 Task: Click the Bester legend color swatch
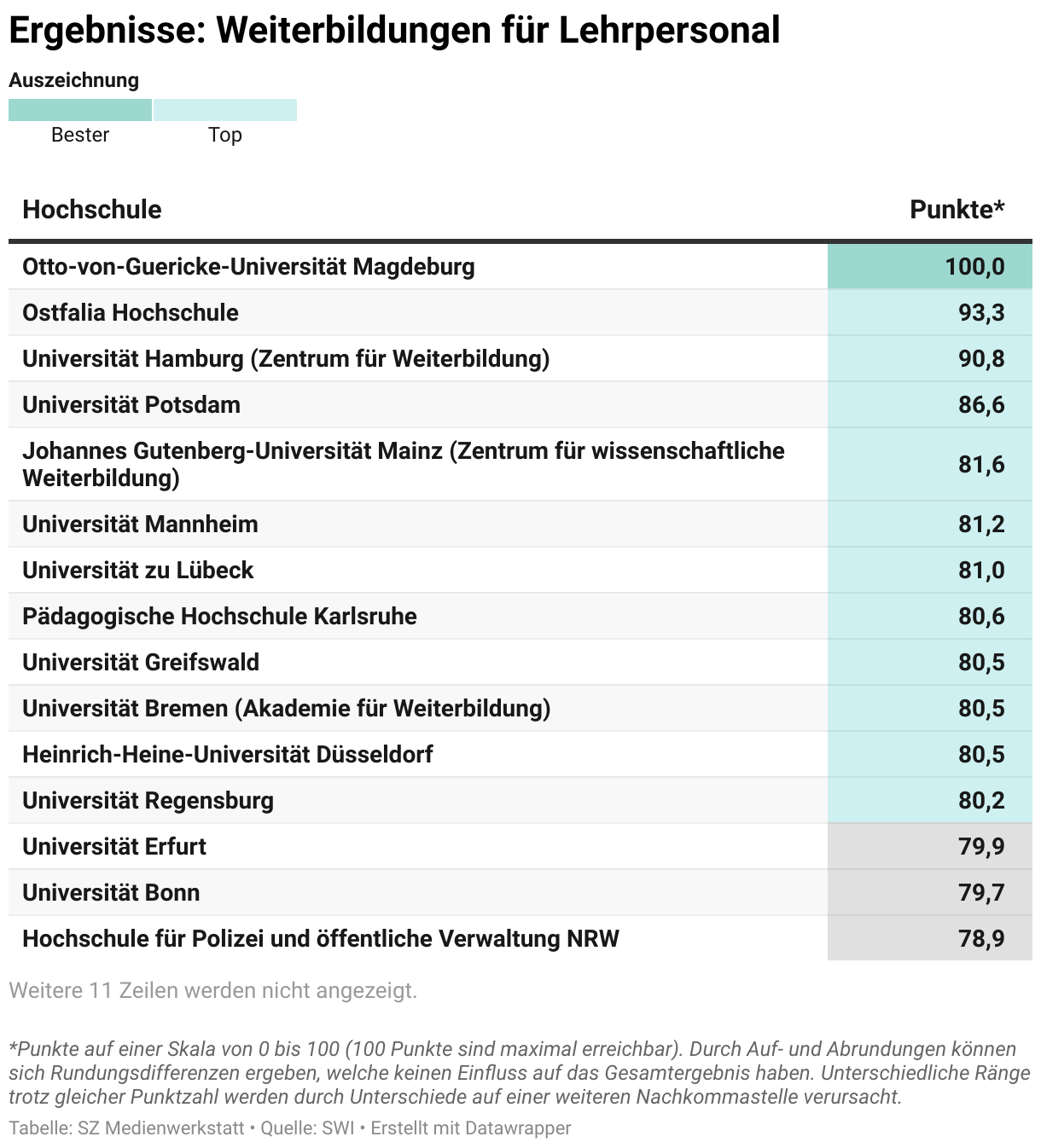80,110
